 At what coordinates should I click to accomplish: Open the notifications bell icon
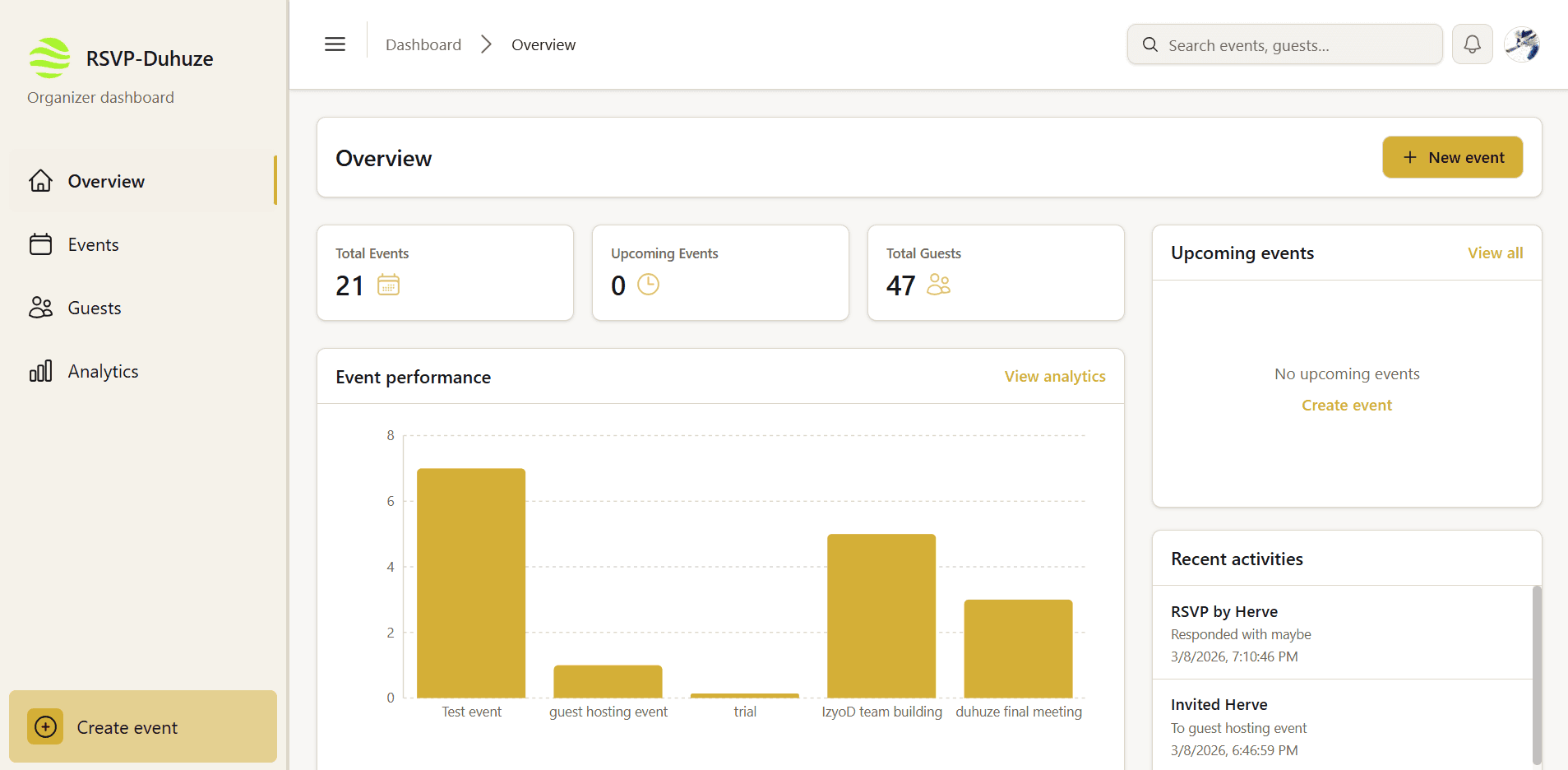coord(1472,44)
